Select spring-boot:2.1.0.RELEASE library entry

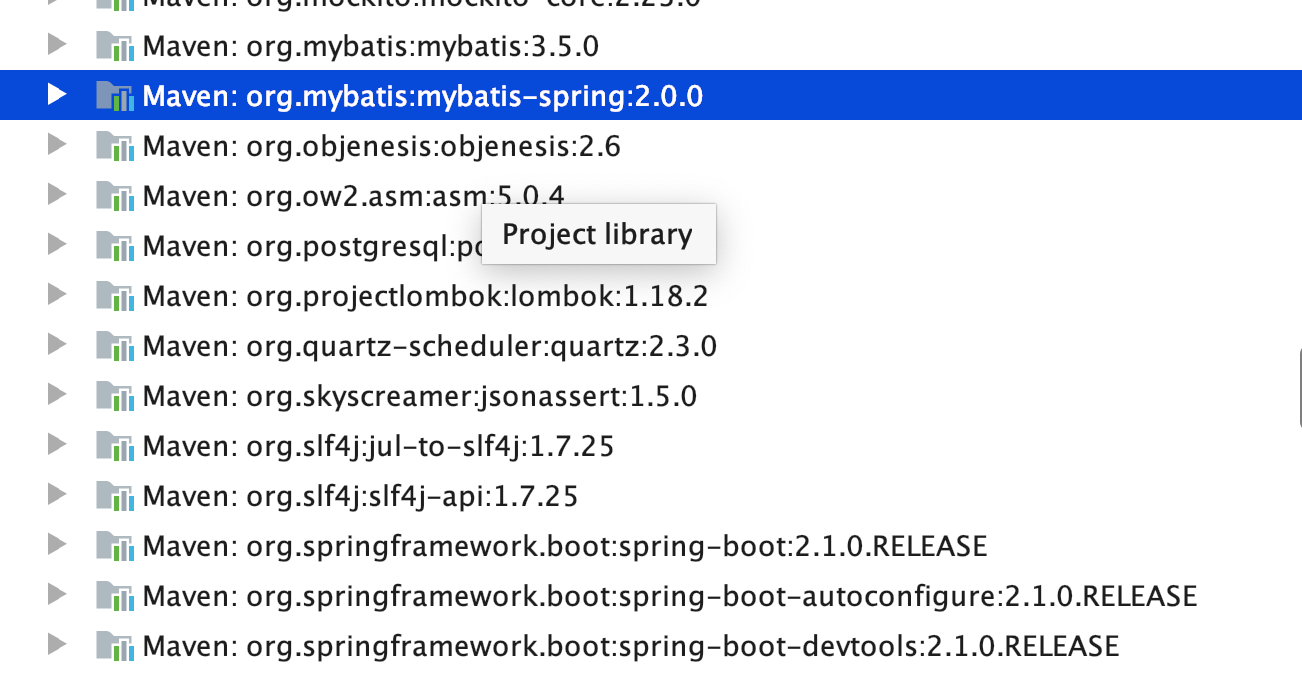(564, 547)
